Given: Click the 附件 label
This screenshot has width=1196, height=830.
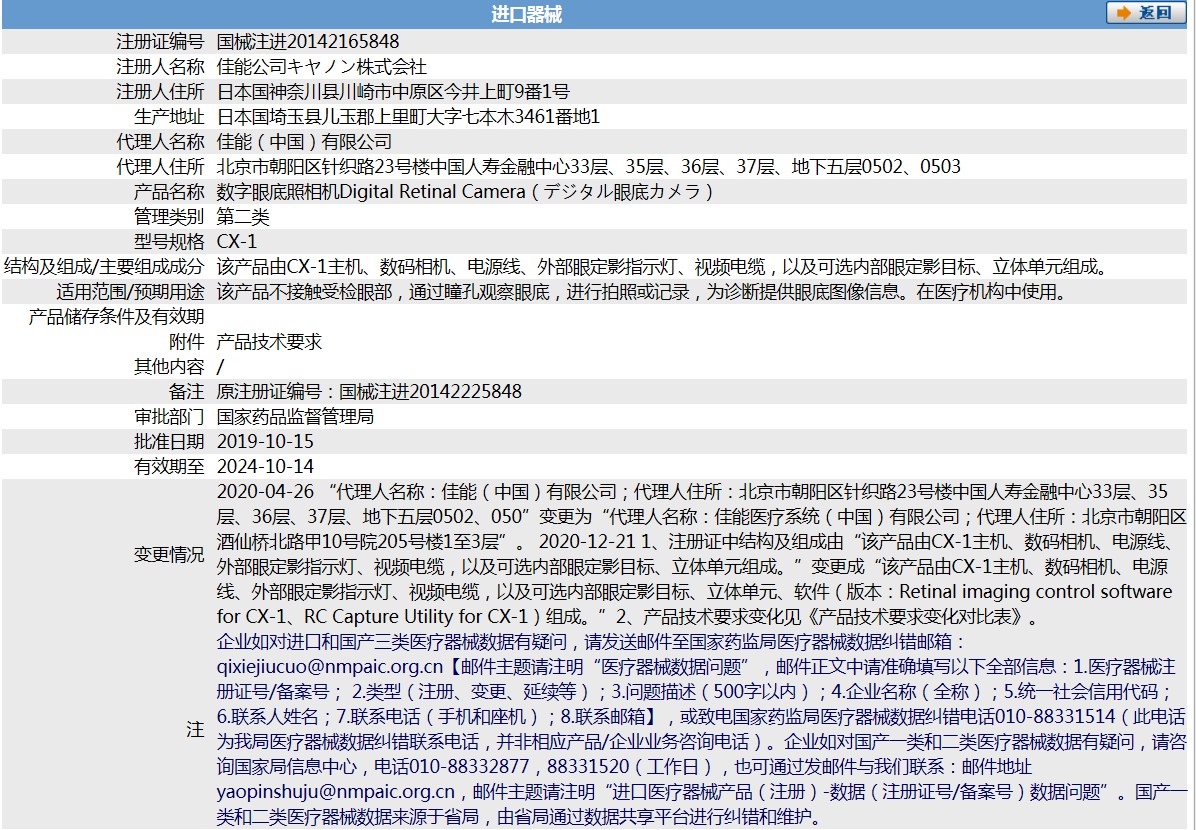Looking at the screenshot, I should click(187, 342).
